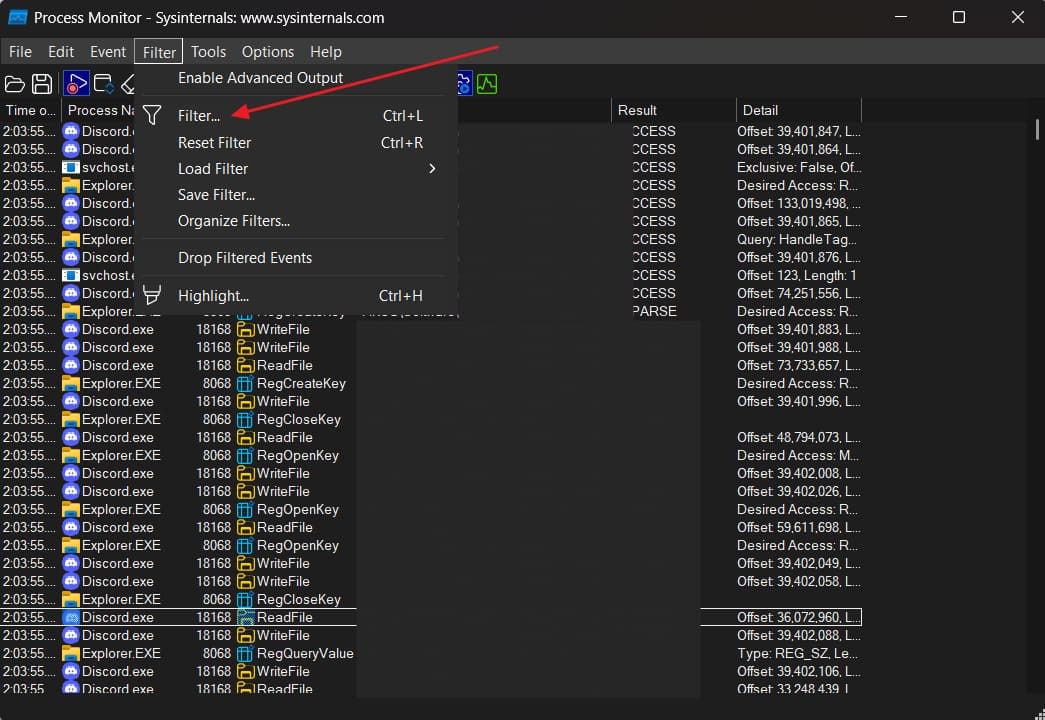Open the Options menu
The height and width of the screenshot is (720, 1045).
268,51
